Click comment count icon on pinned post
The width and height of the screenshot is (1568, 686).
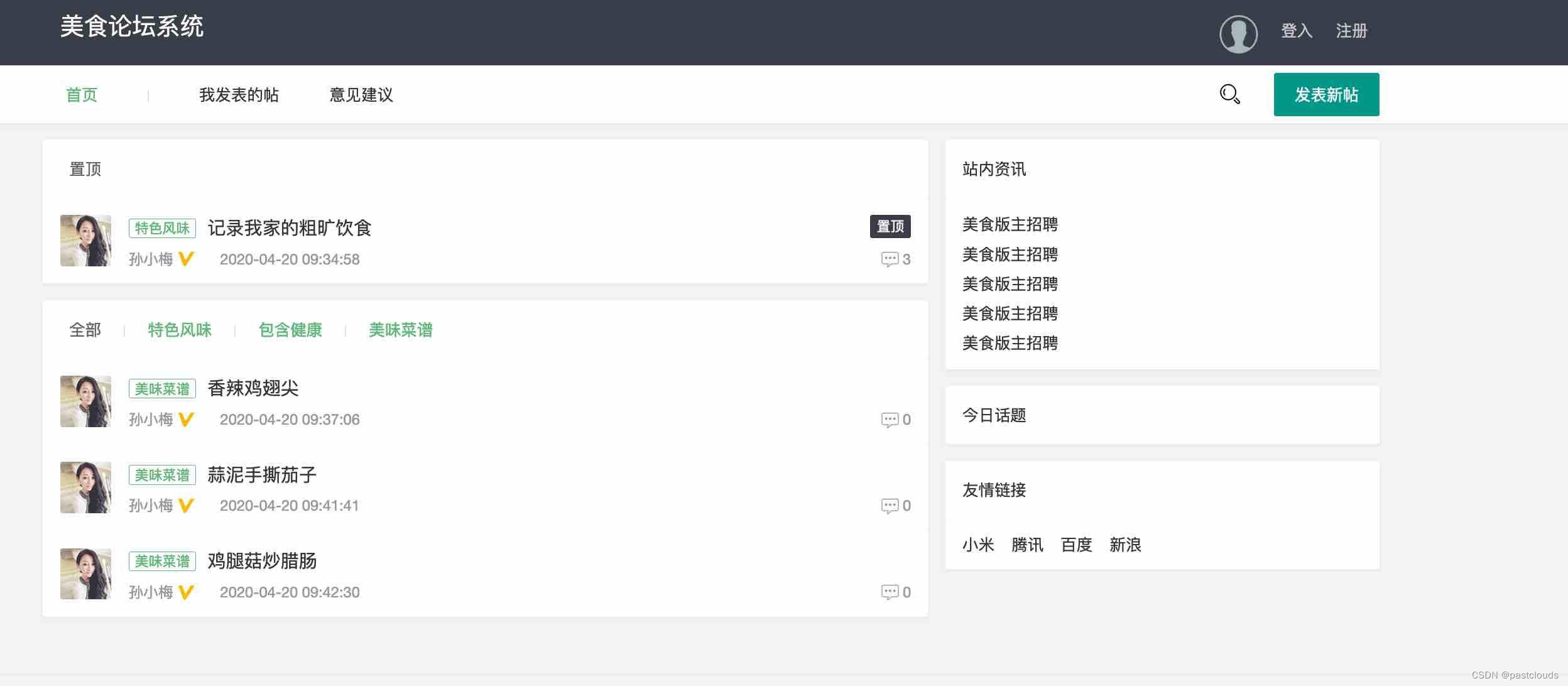point(889,259)
